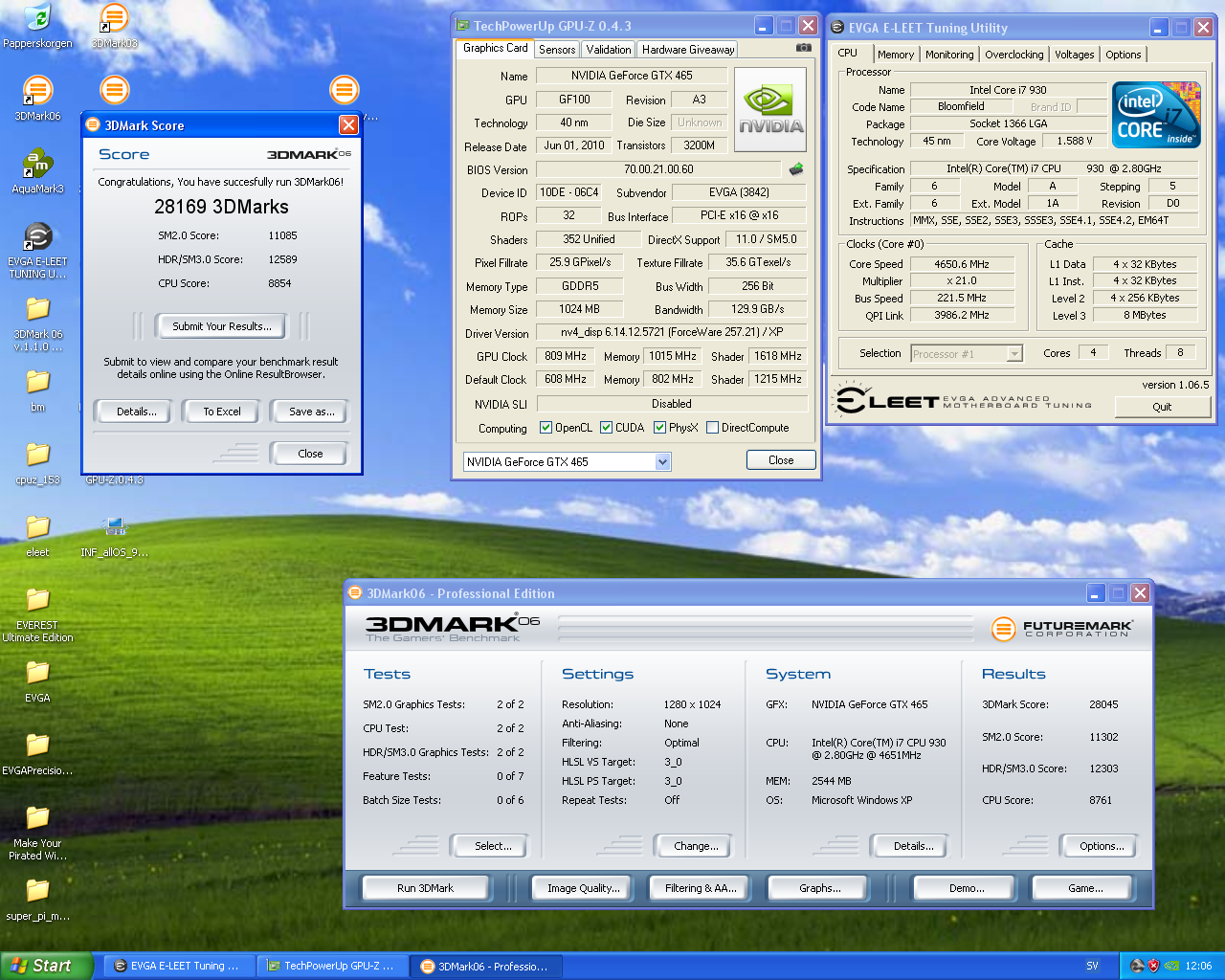Click the red security shield tray icon
1225x980 pixels.
click(1154, 966)
